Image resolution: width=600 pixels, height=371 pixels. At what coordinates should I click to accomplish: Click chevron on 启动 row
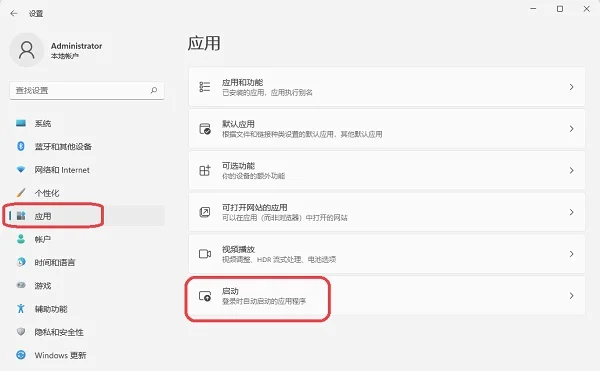coord(571,296)
